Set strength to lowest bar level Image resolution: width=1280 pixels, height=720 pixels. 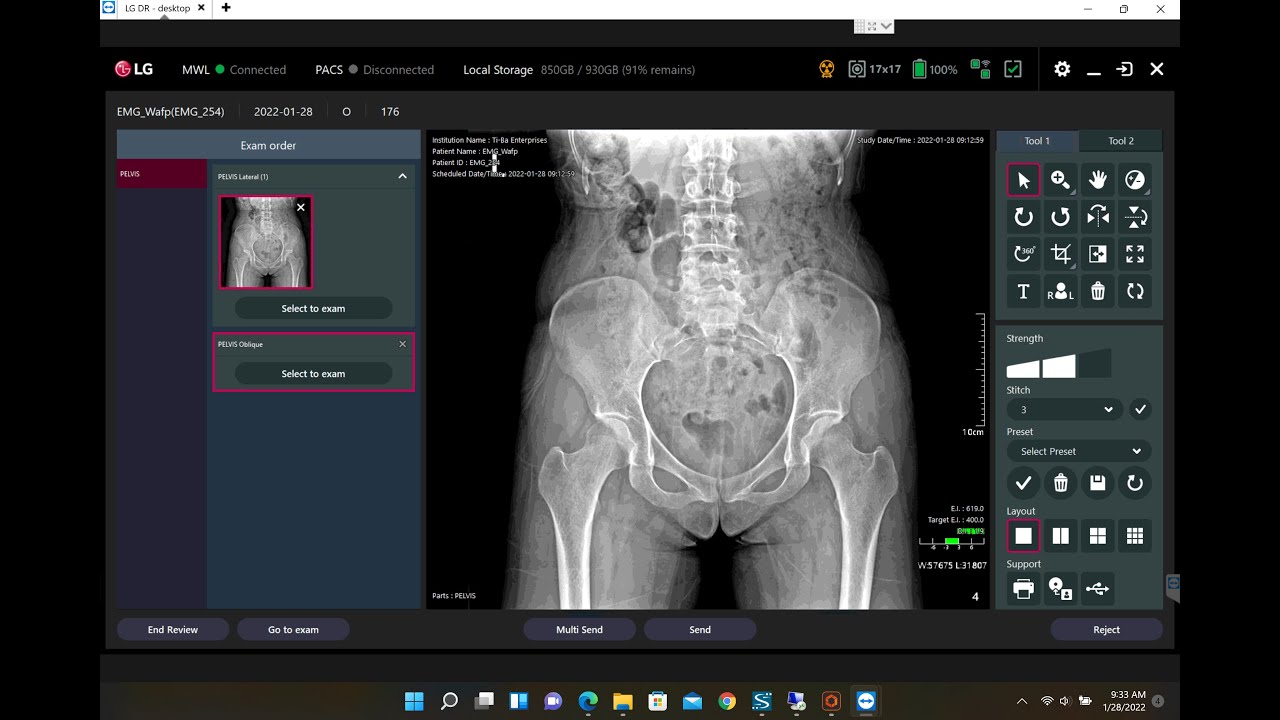pyautogui.click(x=1022, y=368)
